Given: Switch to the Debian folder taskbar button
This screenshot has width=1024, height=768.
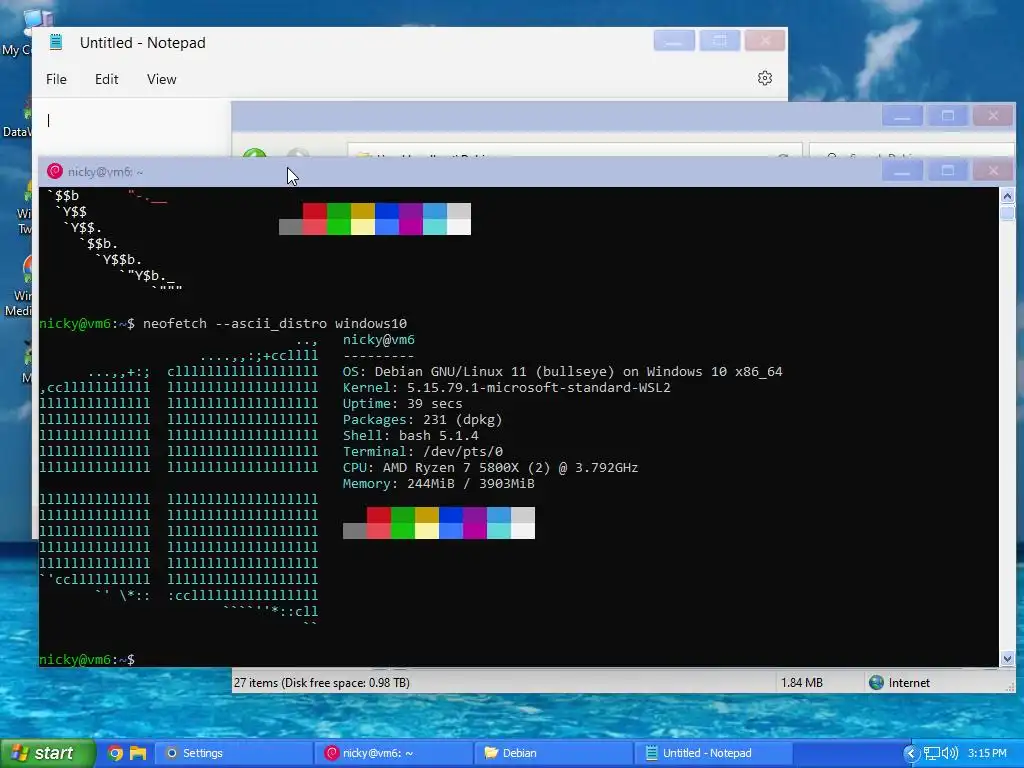Looking at the screenshot, I should pos(553,753).
